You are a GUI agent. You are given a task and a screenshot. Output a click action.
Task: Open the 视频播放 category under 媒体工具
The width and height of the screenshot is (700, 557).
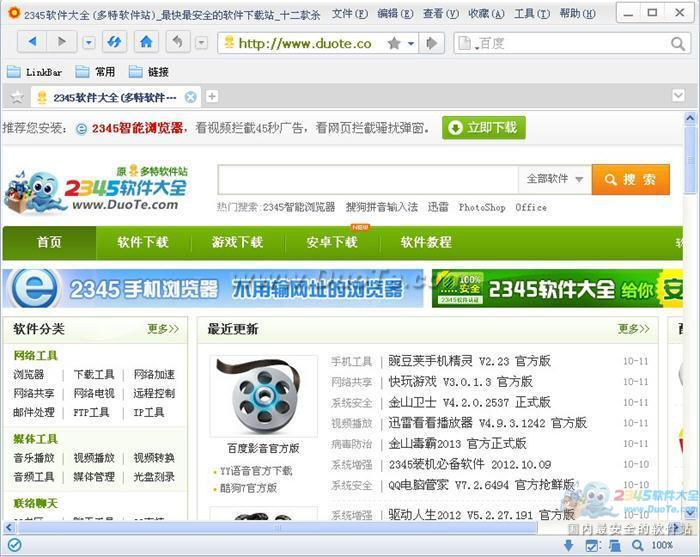tap(94, 458)
